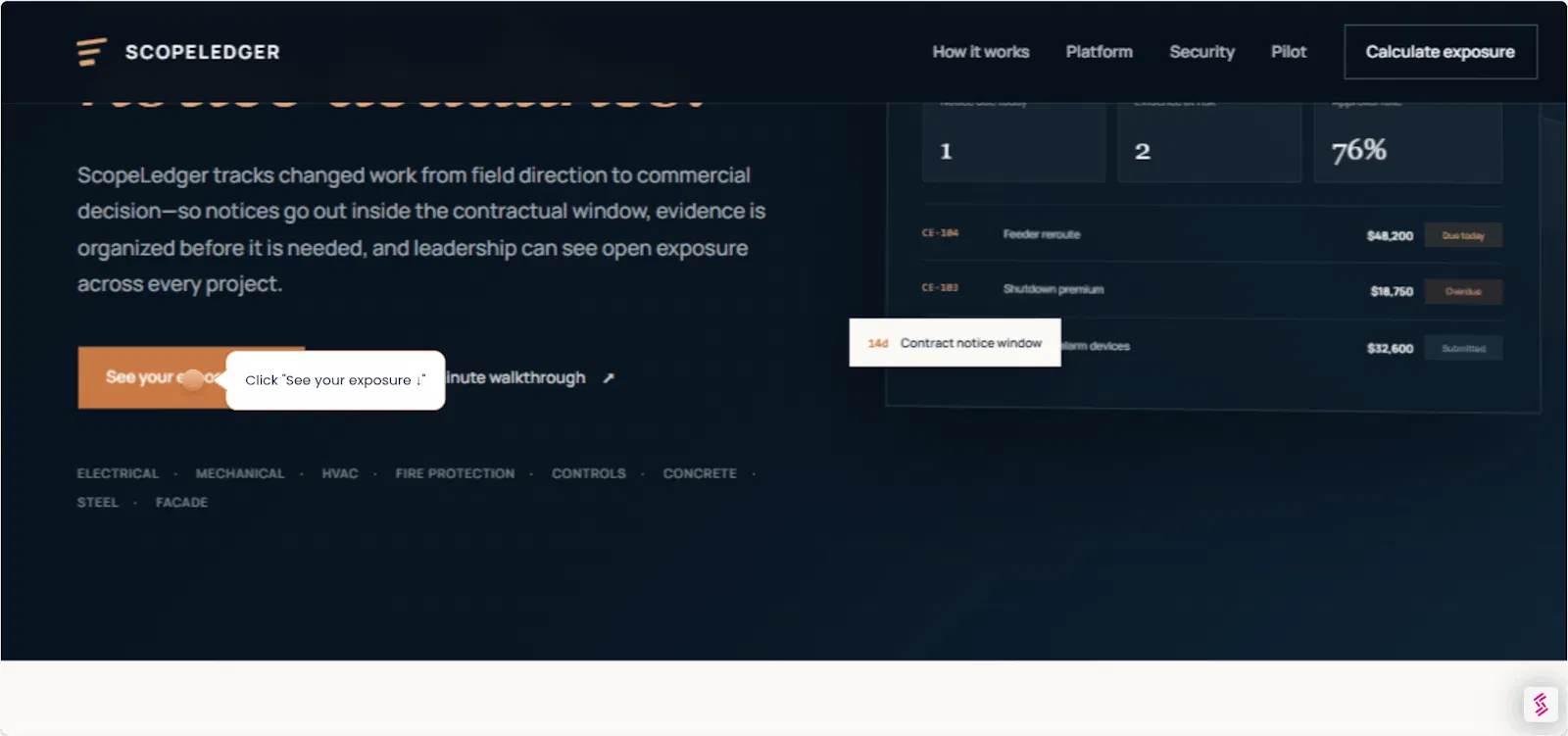Viewport: 1568px width, 736px height.
Task: Click the $18,750 amount
Action: [1392, 291]
